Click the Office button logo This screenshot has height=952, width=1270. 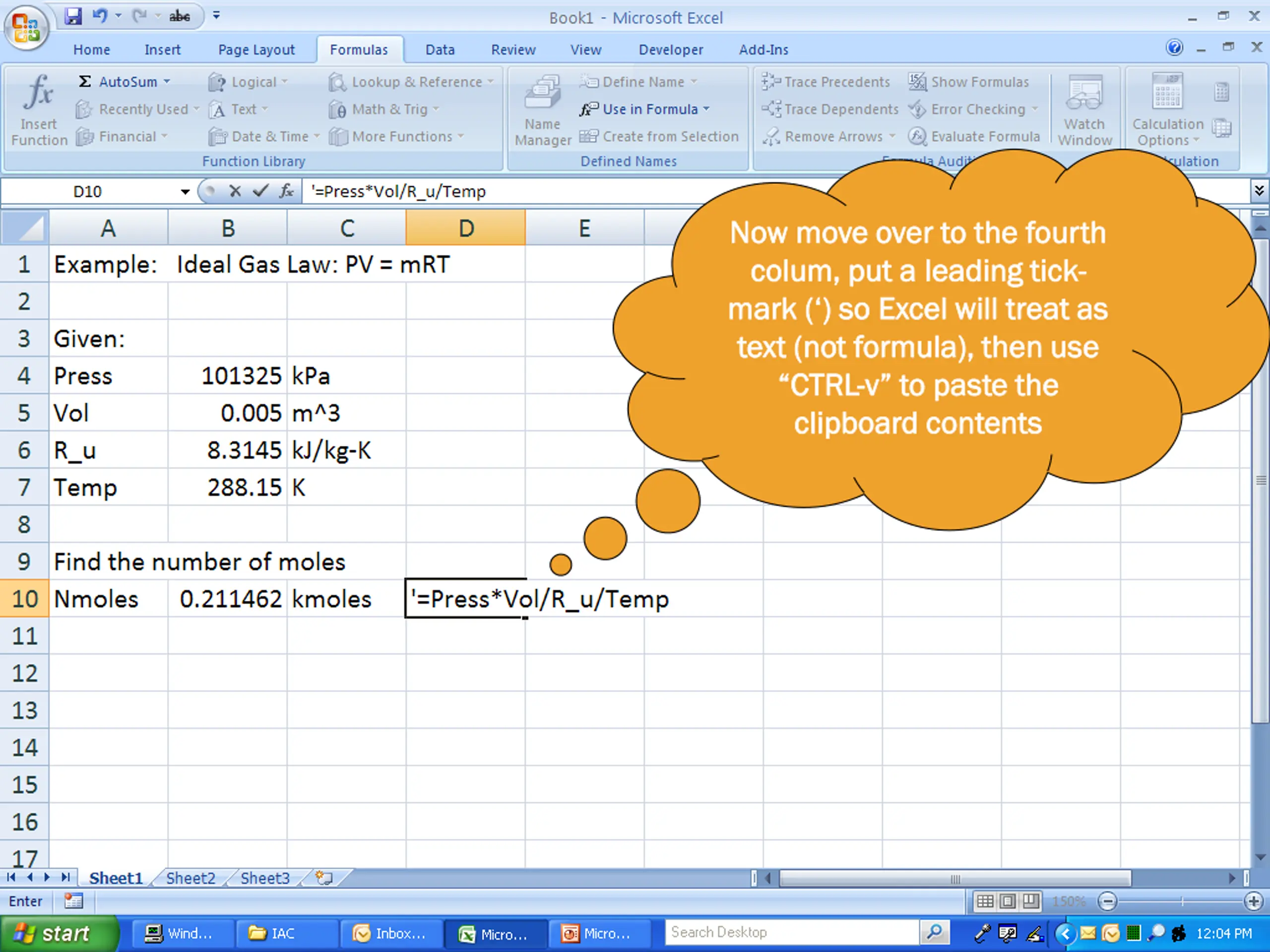(26, 27)
